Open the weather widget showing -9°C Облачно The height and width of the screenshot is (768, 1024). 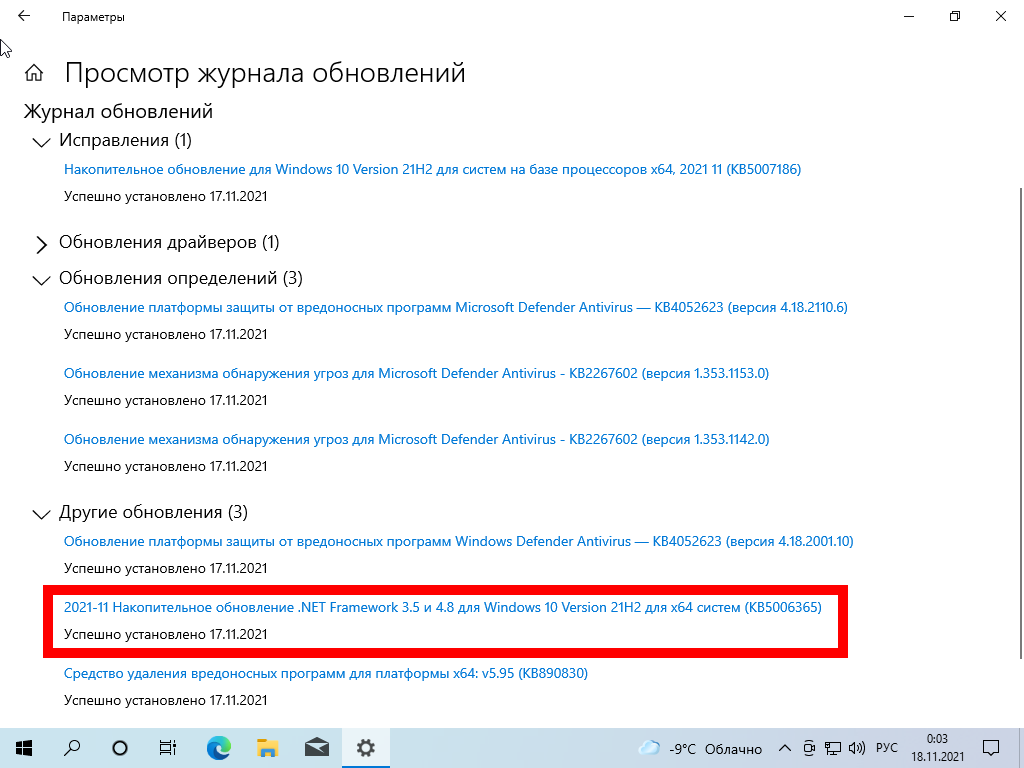[x=700, y=748]
